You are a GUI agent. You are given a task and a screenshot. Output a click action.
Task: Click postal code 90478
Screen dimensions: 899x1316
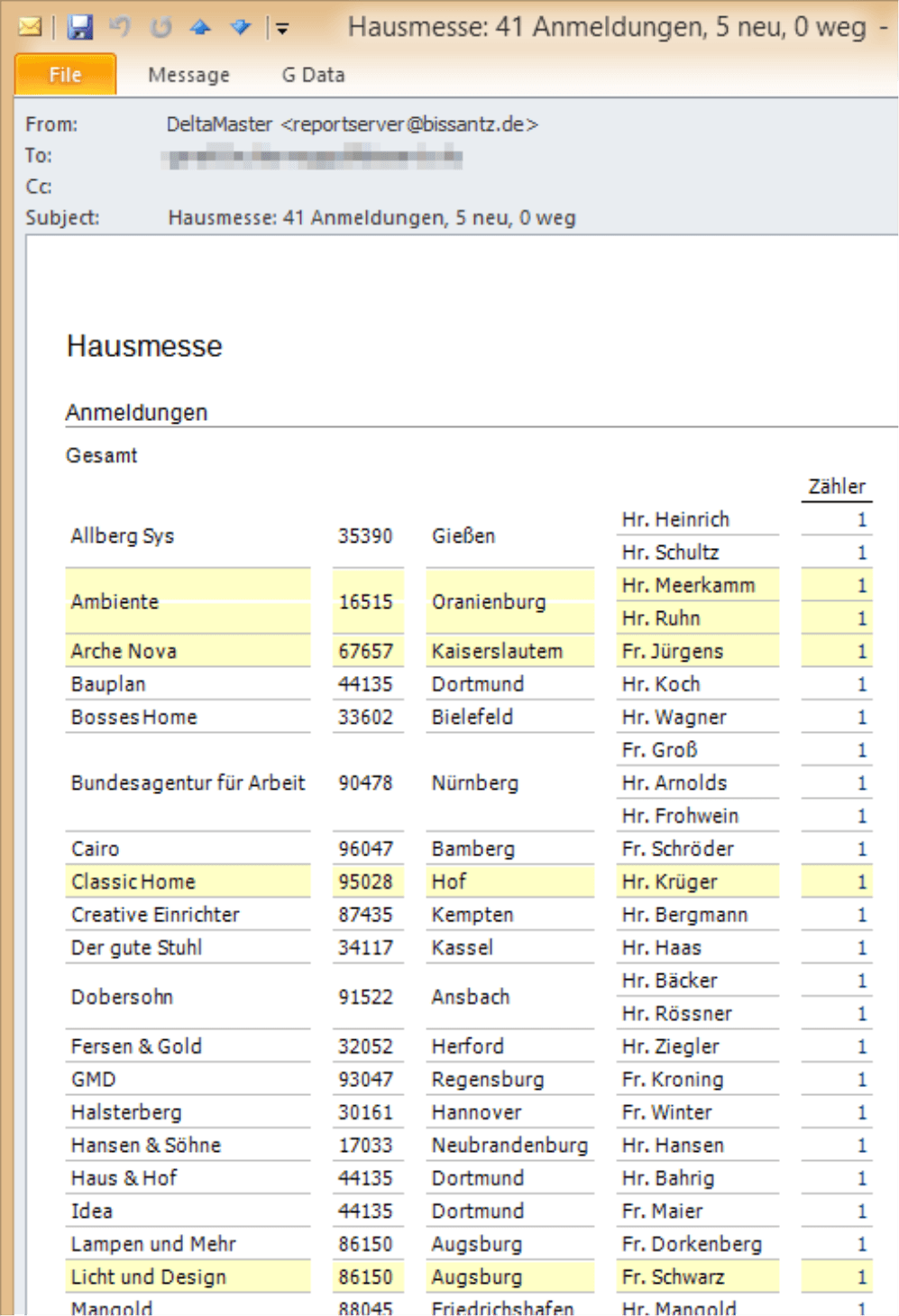point(365,782)
